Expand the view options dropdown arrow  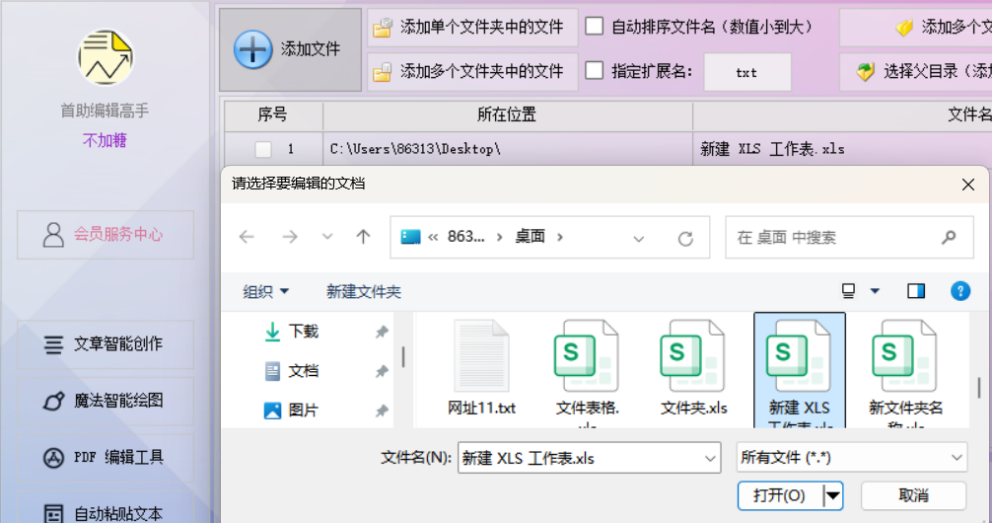point(875,292)
